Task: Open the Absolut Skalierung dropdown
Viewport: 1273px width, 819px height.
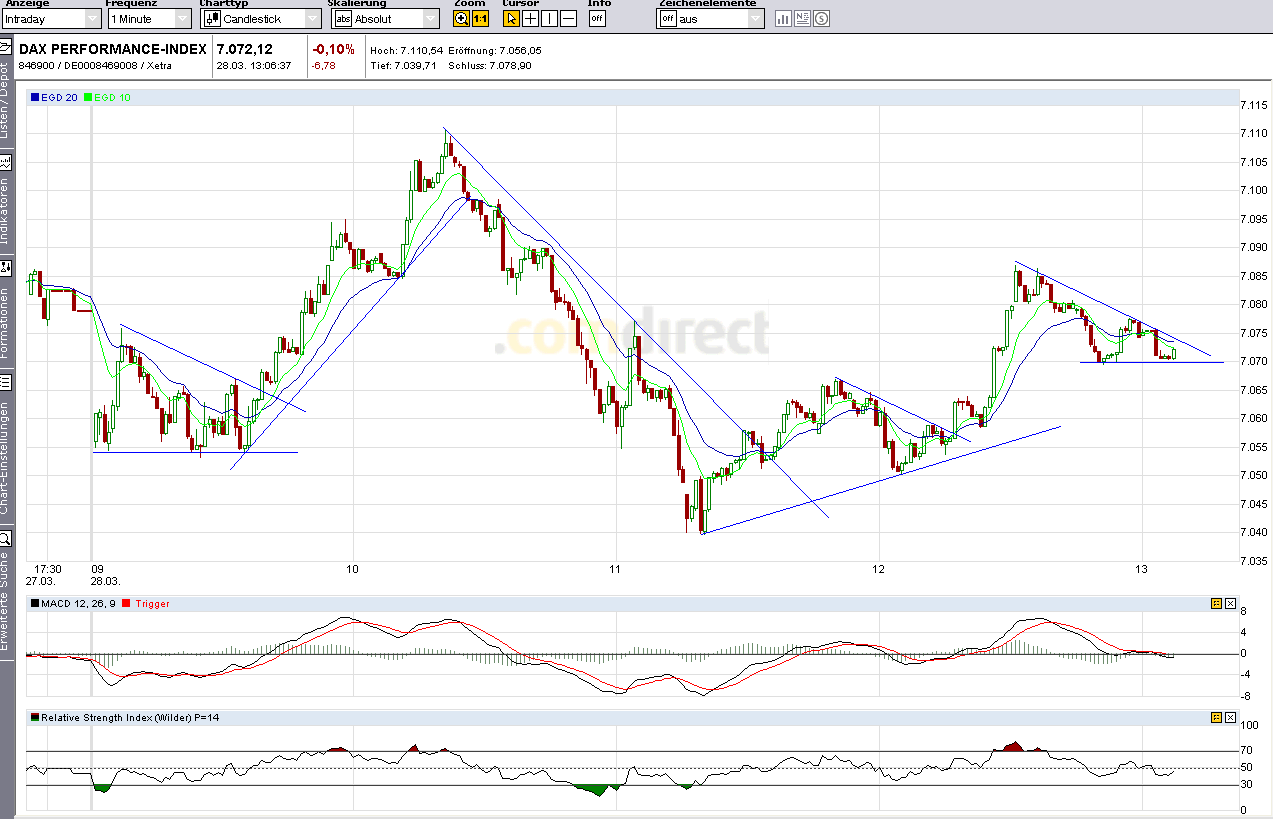Action: coord(385,17)
